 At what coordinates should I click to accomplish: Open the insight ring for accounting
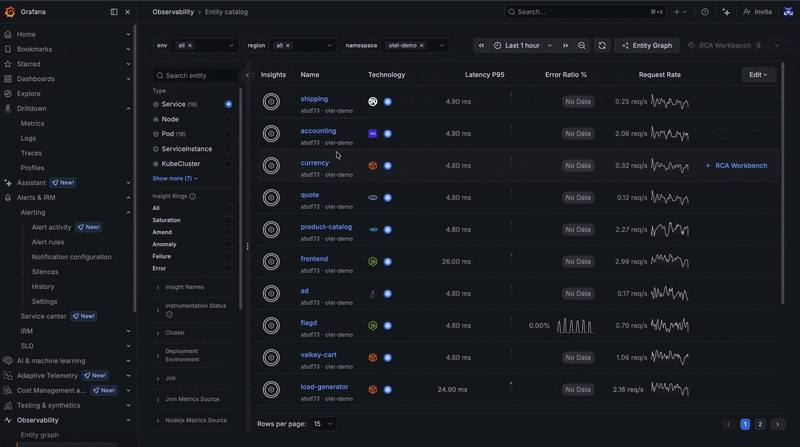tap(271, 134)
